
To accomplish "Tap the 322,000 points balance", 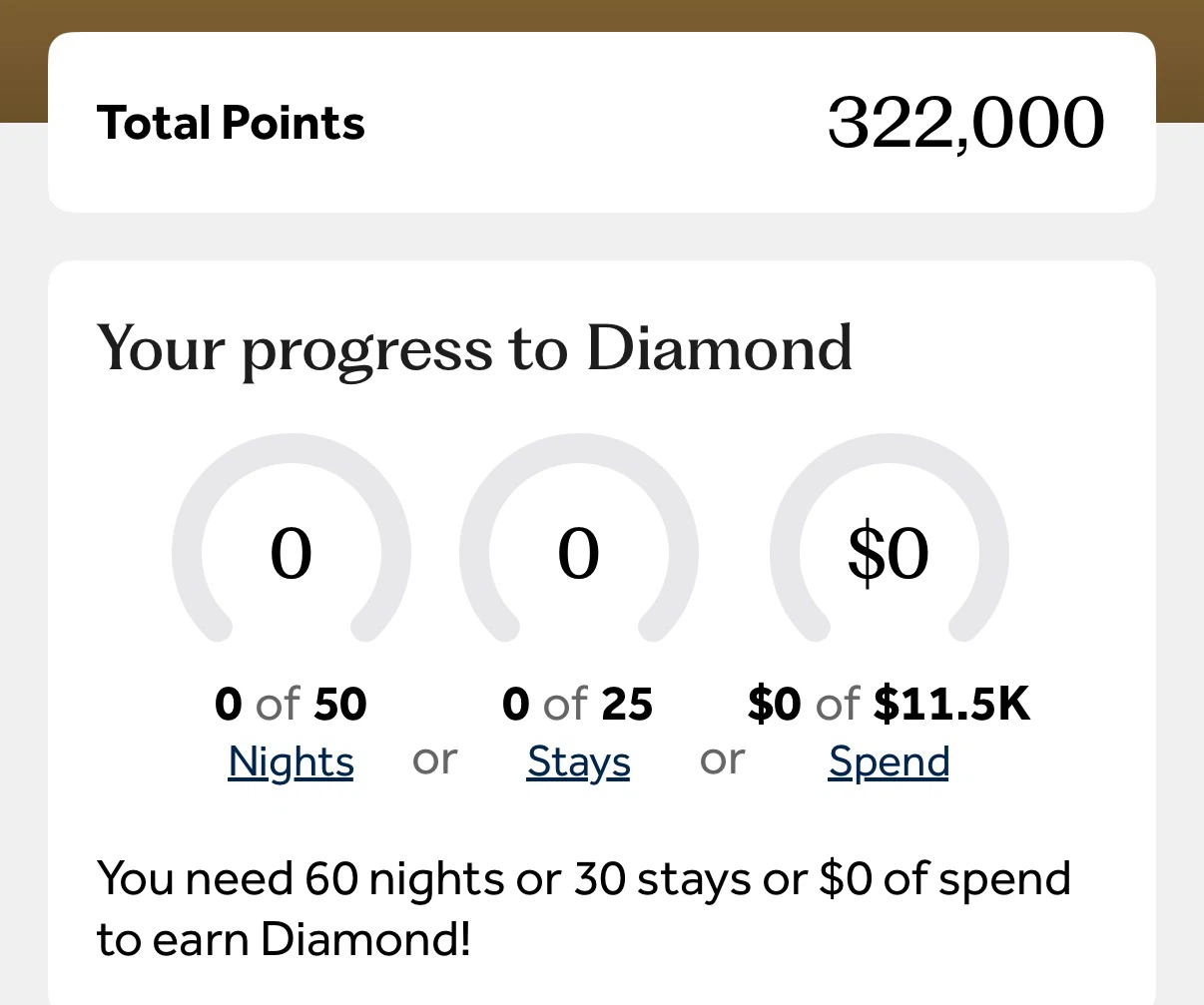I will click(966, 123).
